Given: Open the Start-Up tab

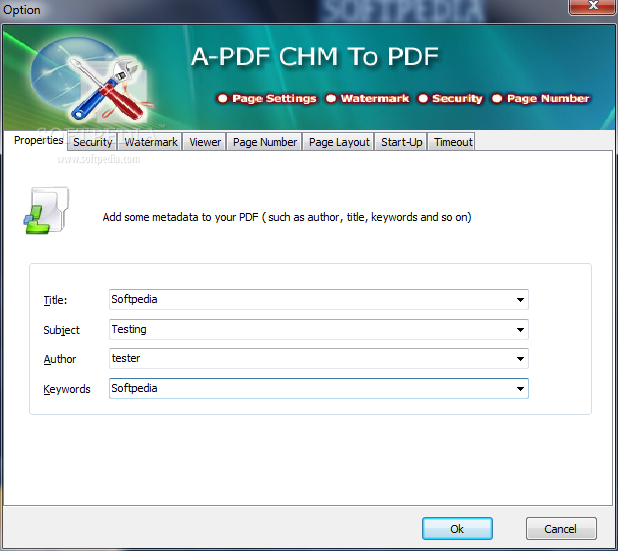Looking at the screenshot, I should [x=401, y=142].
